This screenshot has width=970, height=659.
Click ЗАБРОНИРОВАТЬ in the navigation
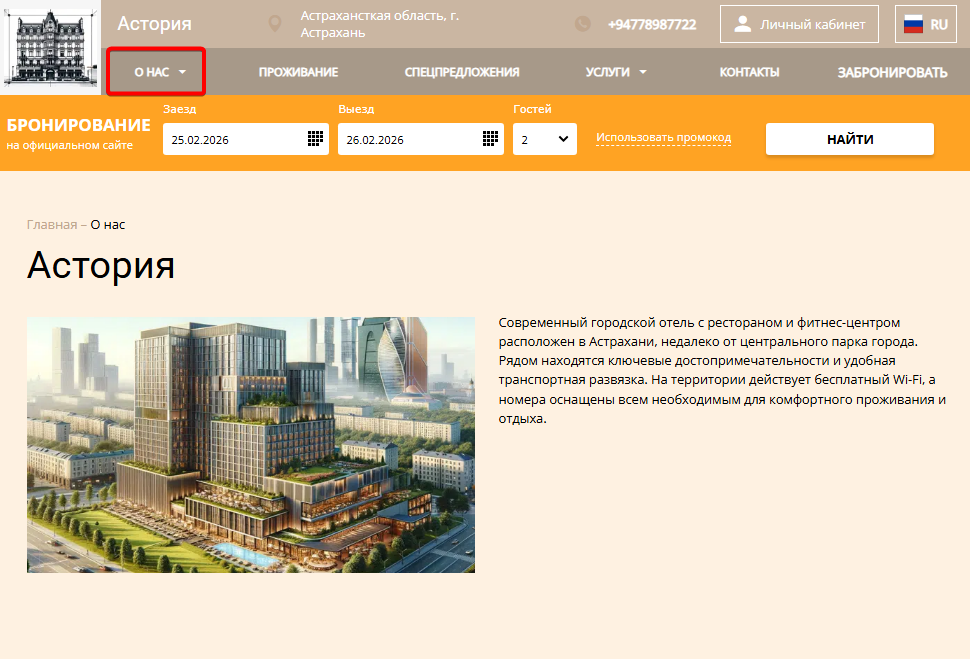[892, 72]
